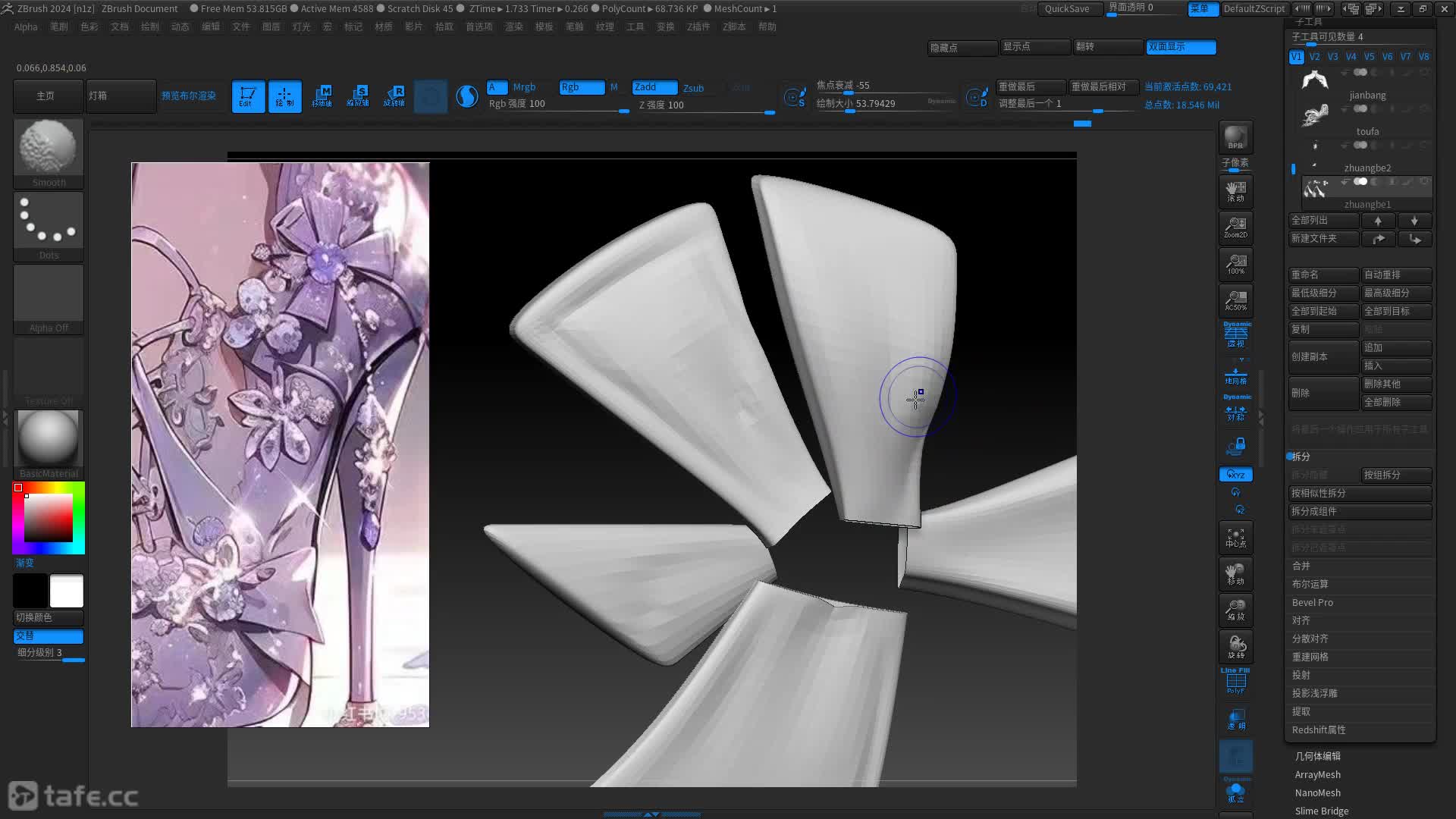Viewport: 1456px width, 819px height.
Task: Activate the 绘制 Draw mode button
Action: pos(284,96)
